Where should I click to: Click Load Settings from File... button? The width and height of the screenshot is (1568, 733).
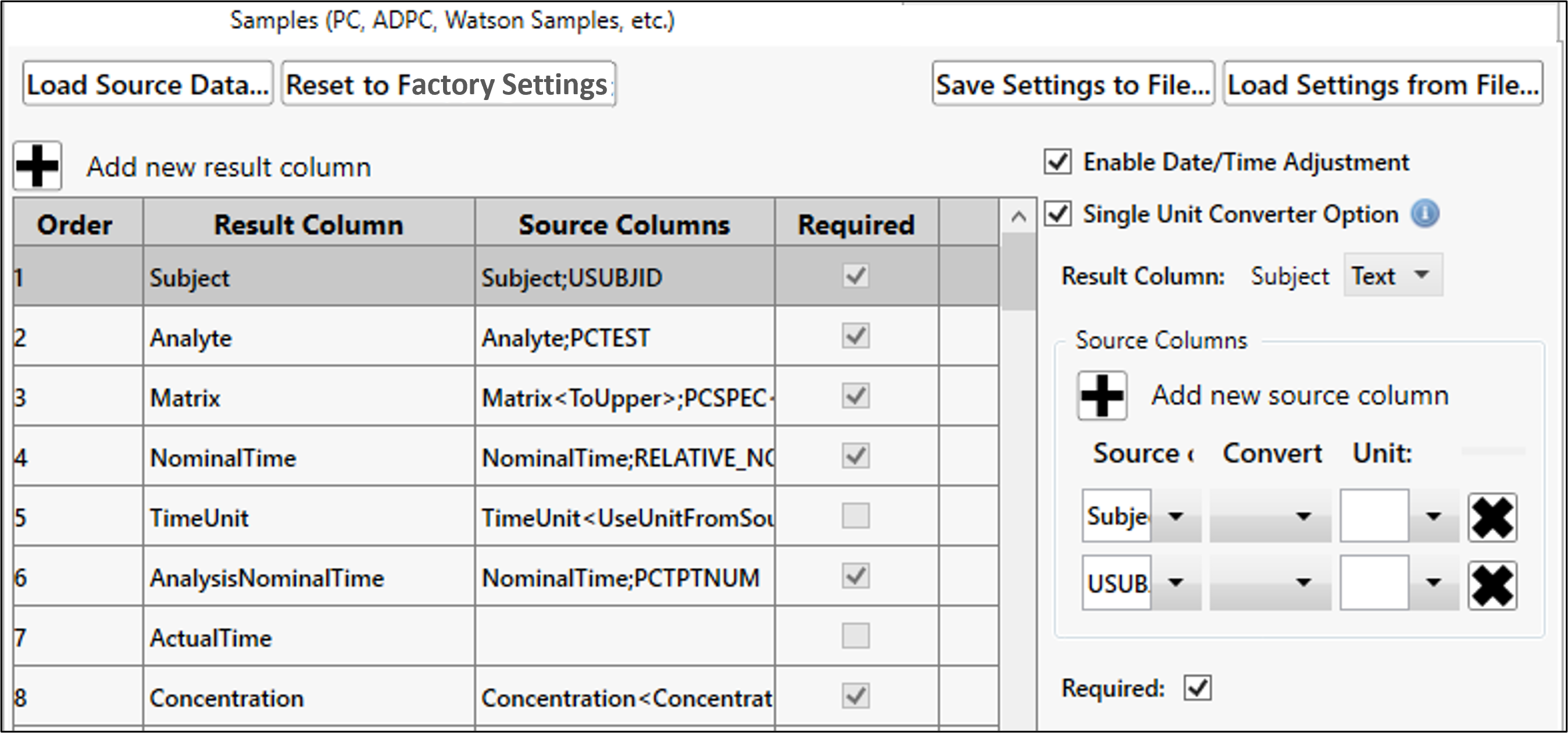coord(1383,83)
